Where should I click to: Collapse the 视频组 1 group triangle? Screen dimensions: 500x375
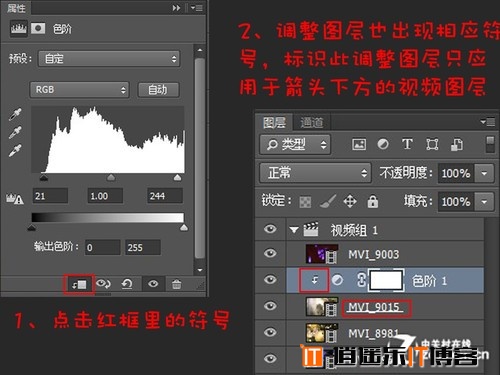pyautogui.click(x=294, y=229)
